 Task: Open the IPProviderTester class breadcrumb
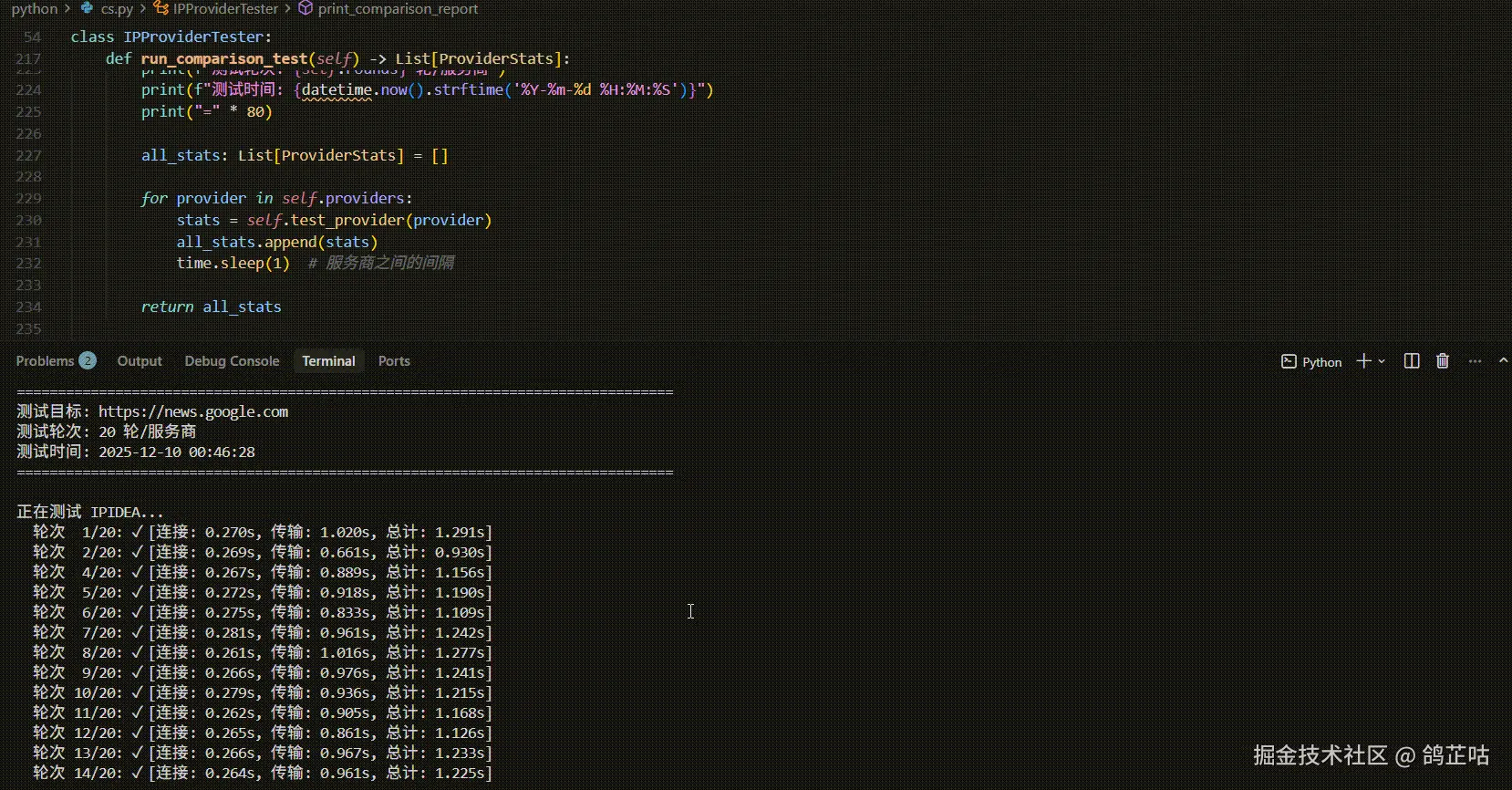216,9
